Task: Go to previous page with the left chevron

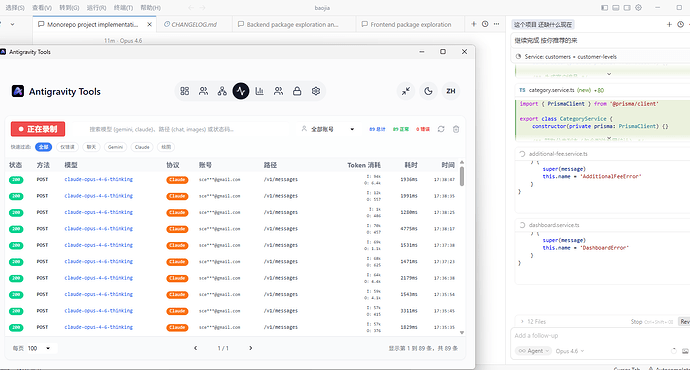Action: click(x=195, y=348)
